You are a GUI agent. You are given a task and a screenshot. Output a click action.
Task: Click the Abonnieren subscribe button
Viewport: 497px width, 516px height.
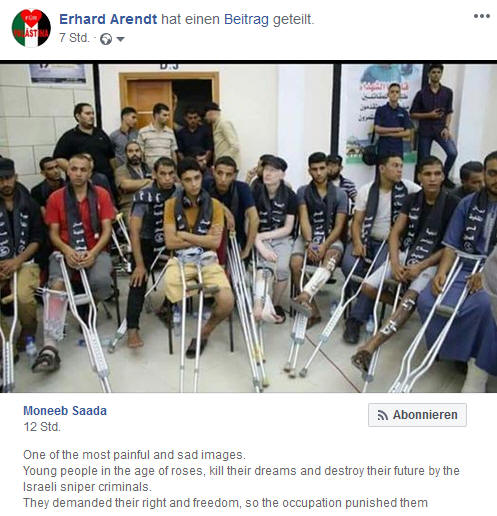417,415
